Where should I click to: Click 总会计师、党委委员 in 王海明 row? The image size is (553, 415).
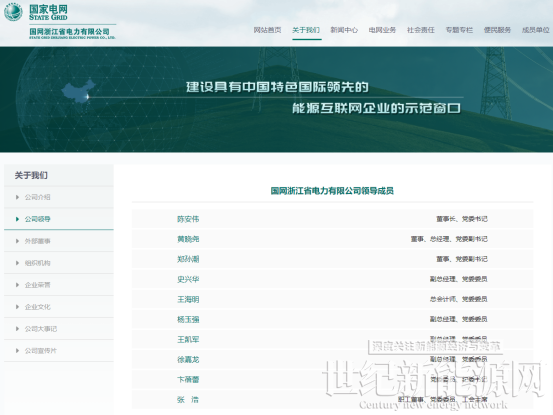tap(458, 299)
